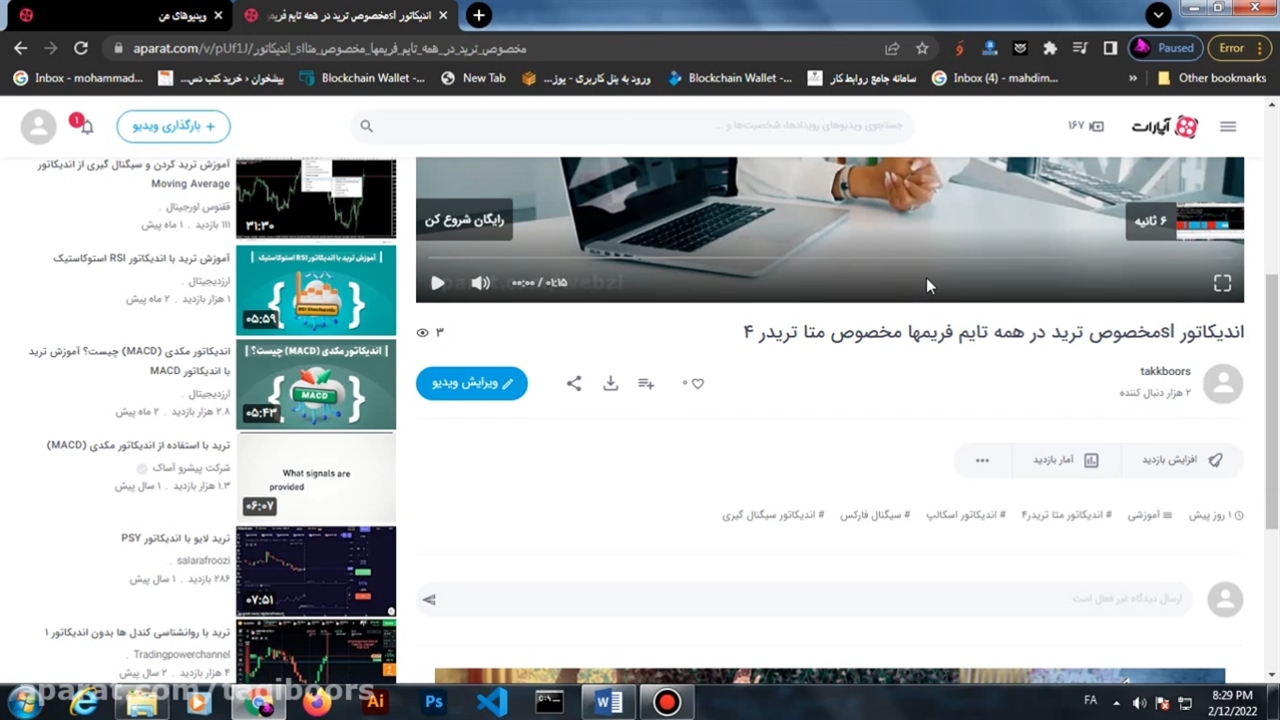Open the Chrome tab search dropdown

1158,15
